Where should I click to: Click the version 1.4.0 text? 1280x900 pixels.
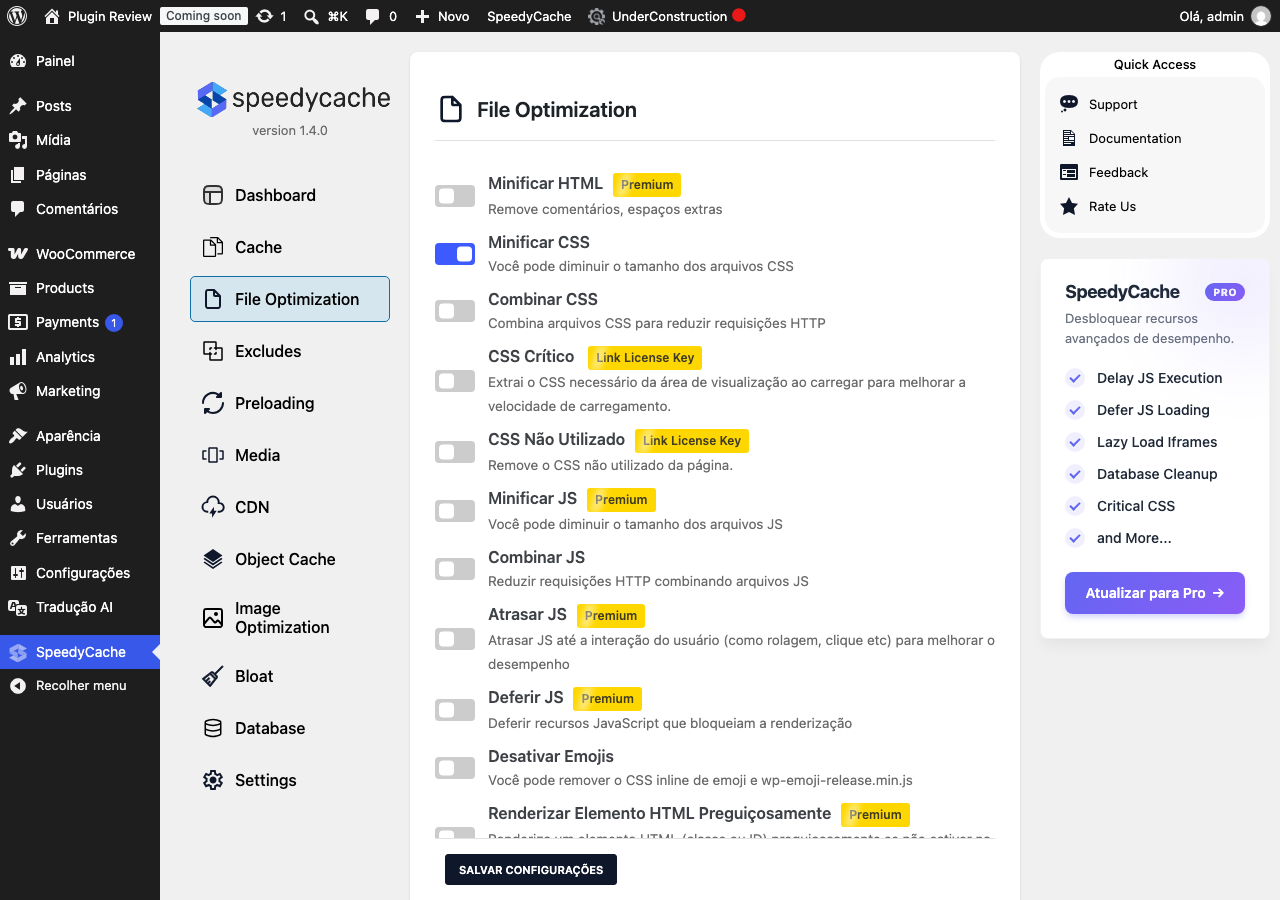pyautogui.click(x=290, y=130)
